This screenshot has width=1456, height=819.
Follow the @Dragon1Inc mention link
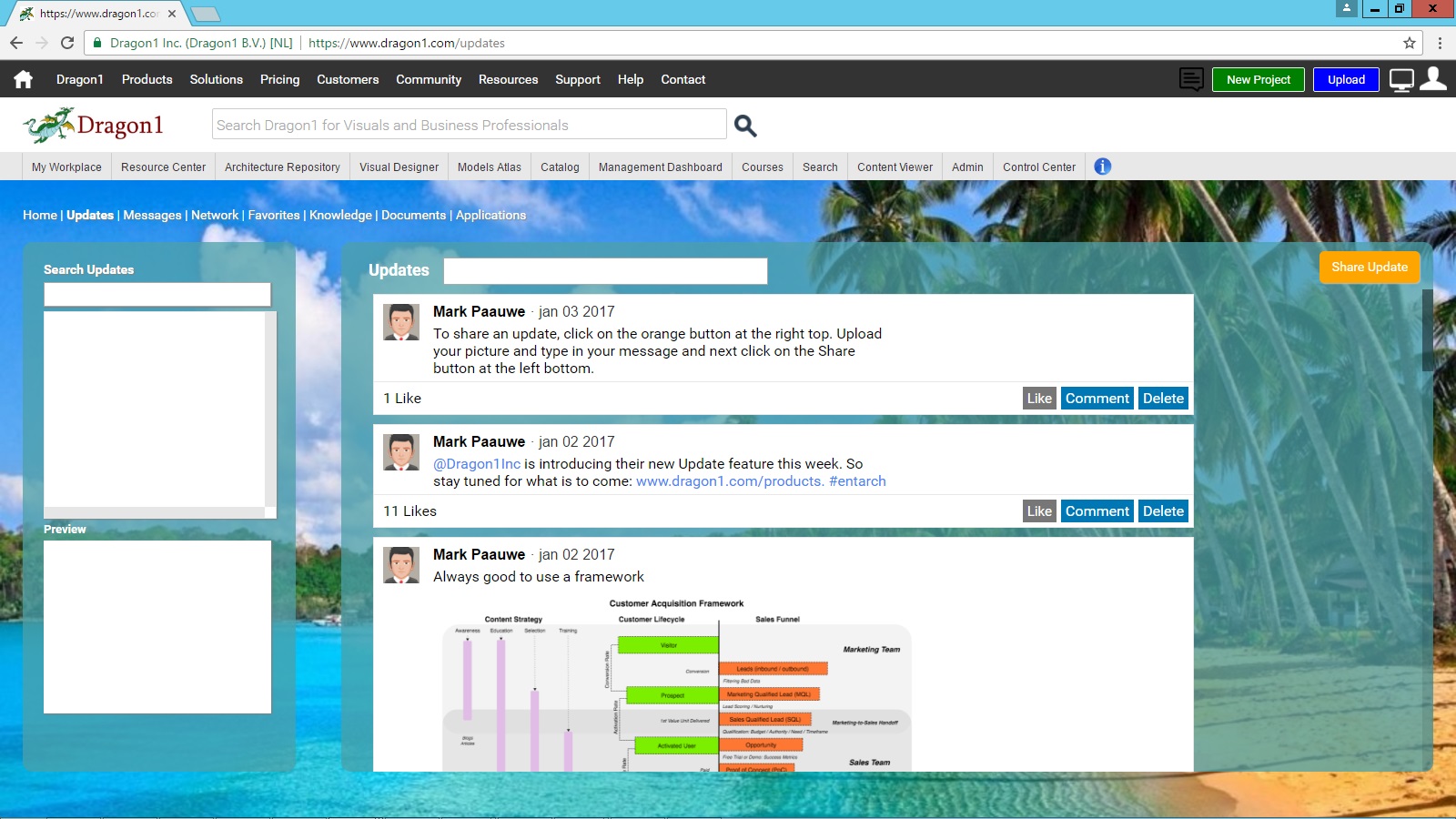(477, 463)
